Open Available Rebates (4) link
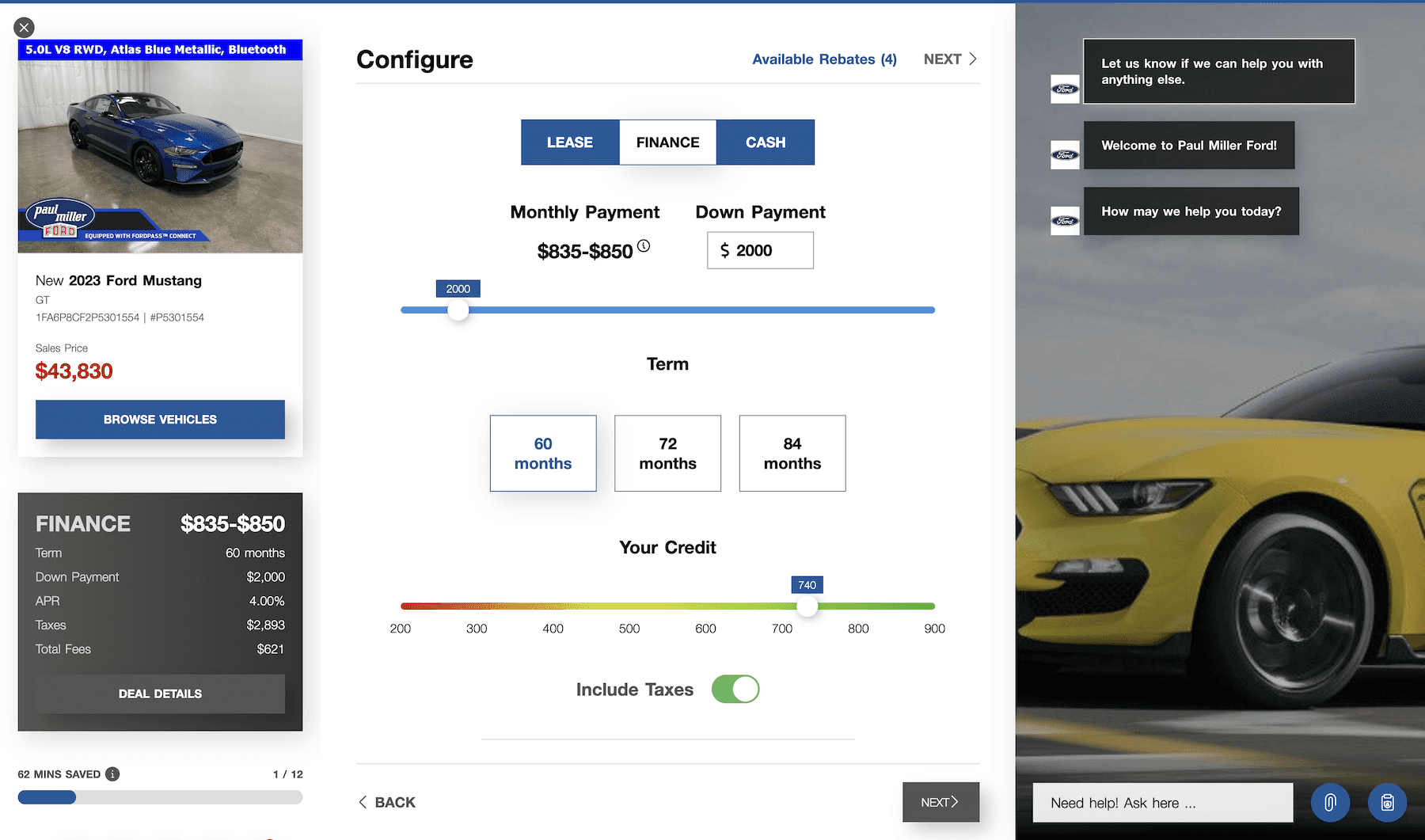The height and width of the screenshot is (840, 1425). 824,59
